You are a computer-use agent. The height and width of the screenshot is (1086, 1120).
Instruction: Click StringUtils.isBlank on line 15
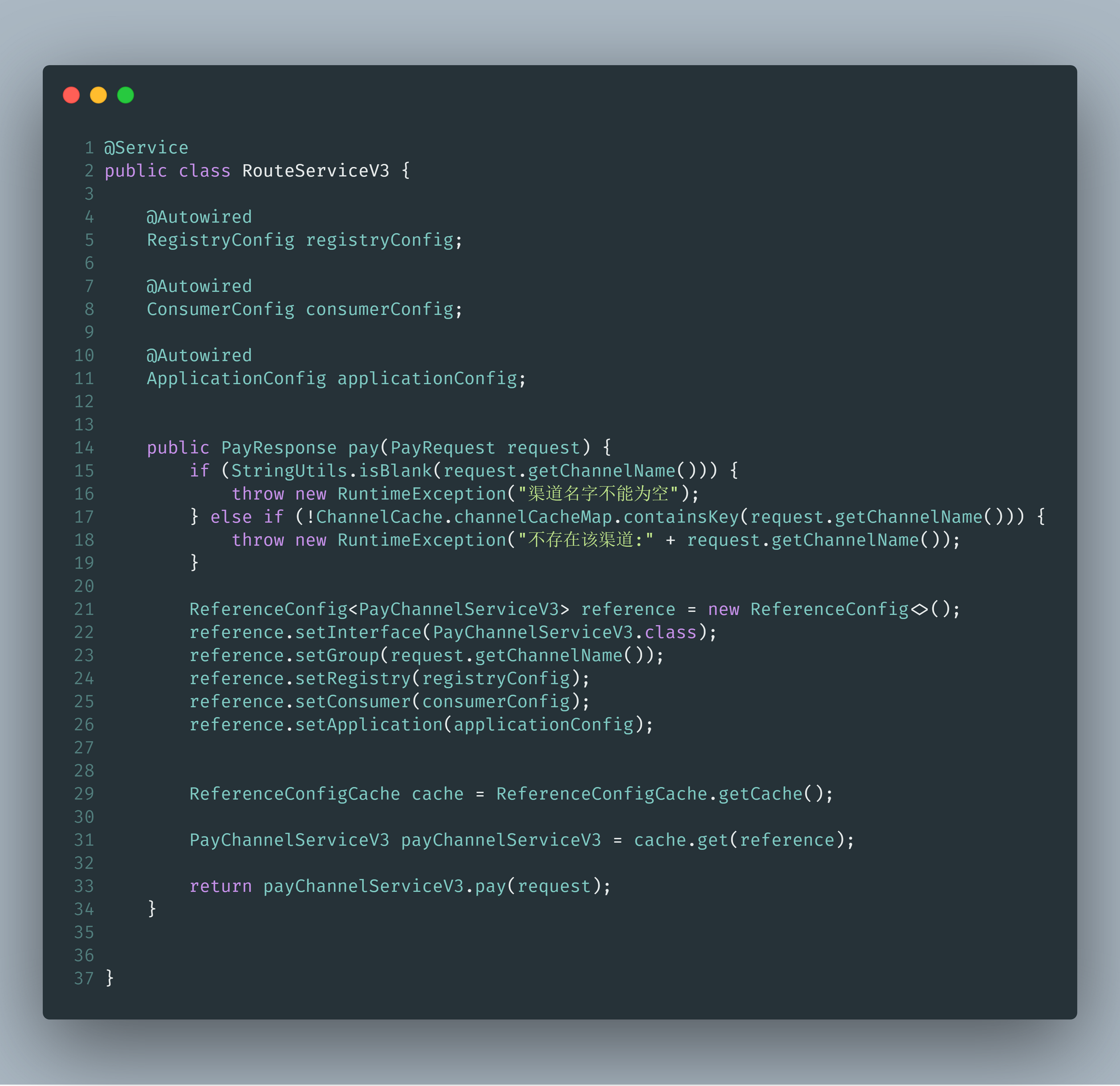click(331, 471)
